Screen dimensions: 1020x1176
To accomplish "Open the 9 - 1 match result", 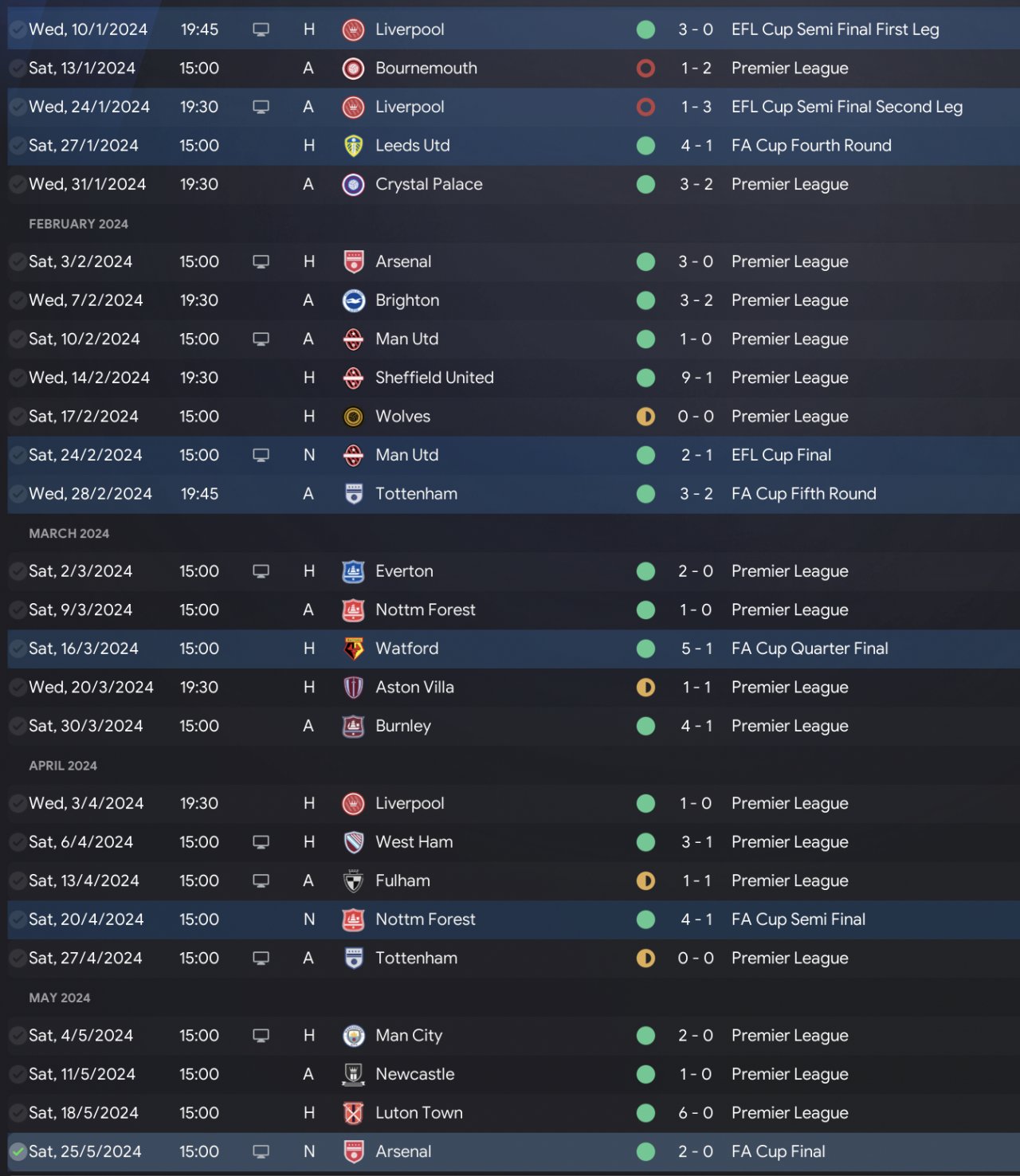I will pos(696,378).
